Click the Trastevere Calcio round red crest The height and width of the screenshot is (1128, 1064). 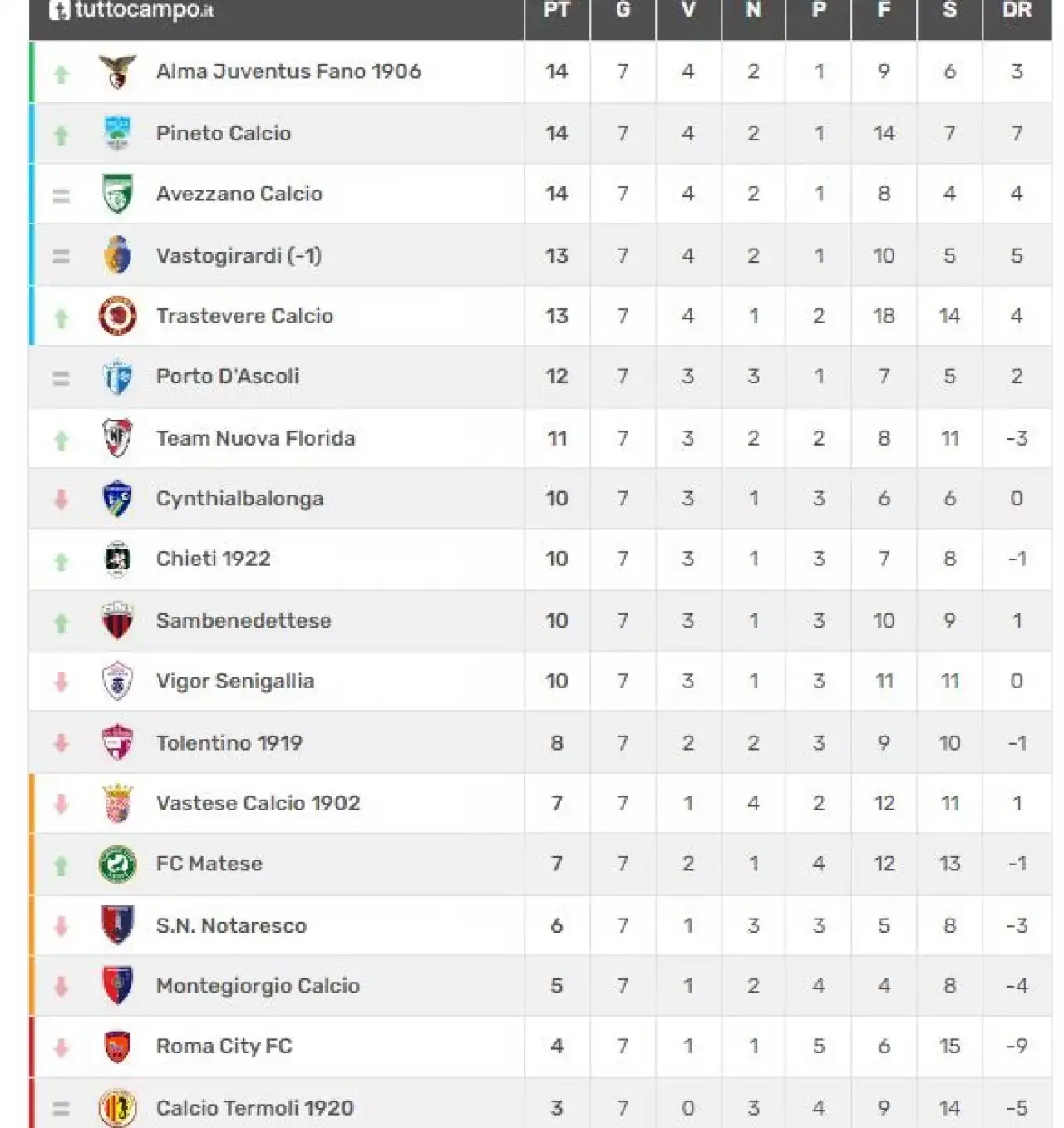pos(117,316)
